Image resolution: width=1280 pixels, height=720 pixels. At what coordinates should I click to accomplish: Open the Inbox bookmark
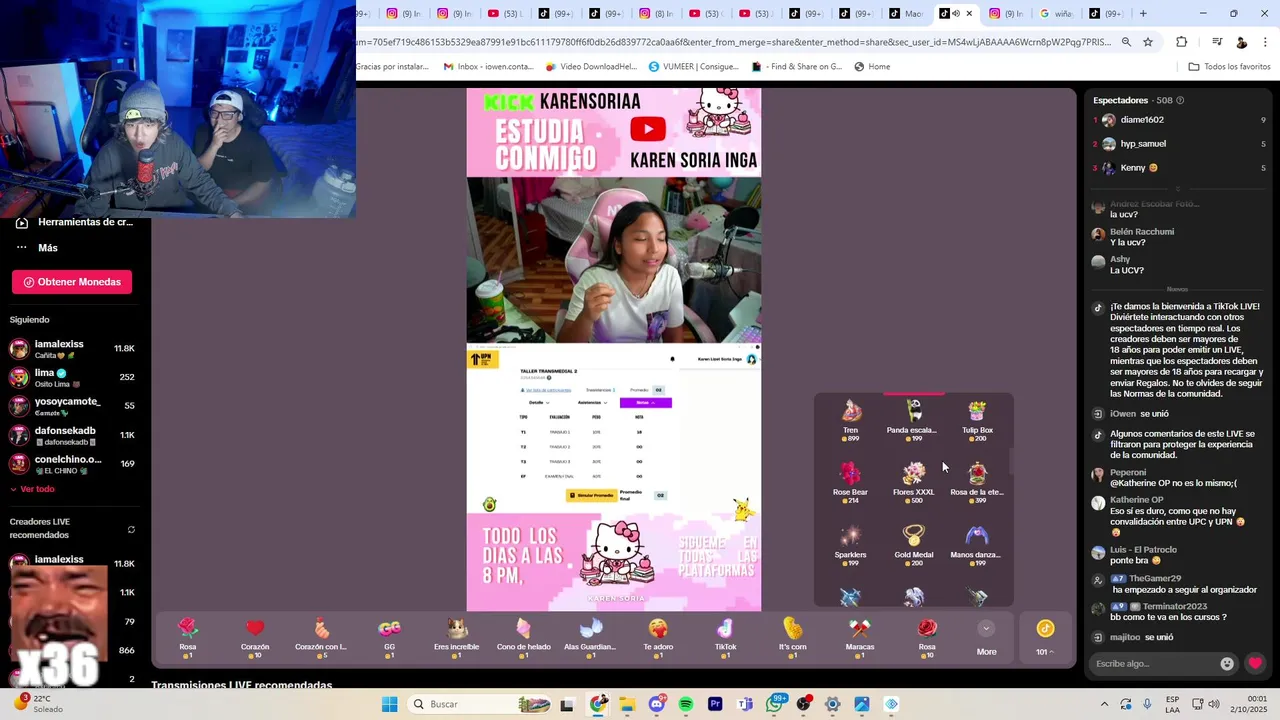(x=488, y=67)
